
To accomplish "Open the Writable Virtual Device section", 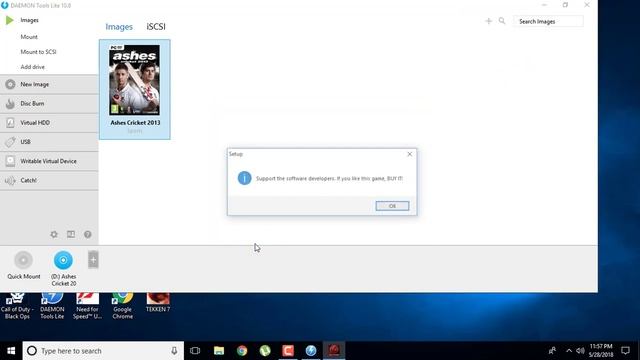I will [49, 161].
